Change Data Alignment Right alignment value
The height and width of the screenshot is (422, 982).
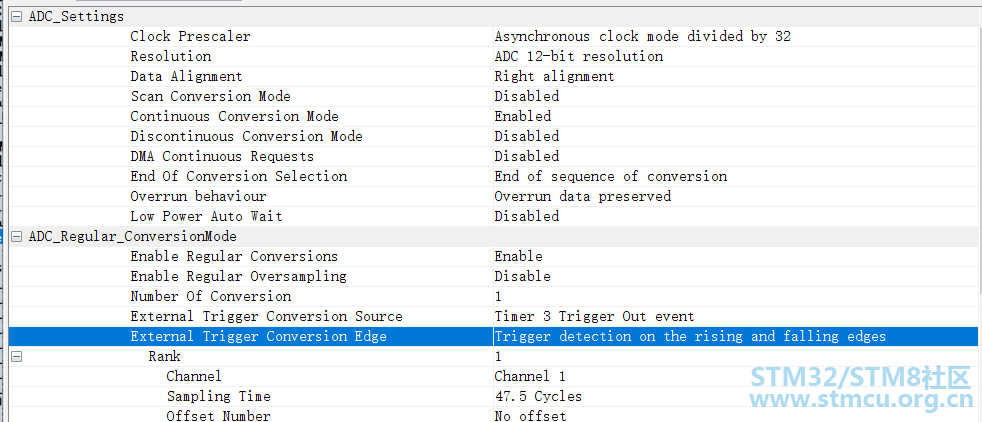(x=554, y=76)
